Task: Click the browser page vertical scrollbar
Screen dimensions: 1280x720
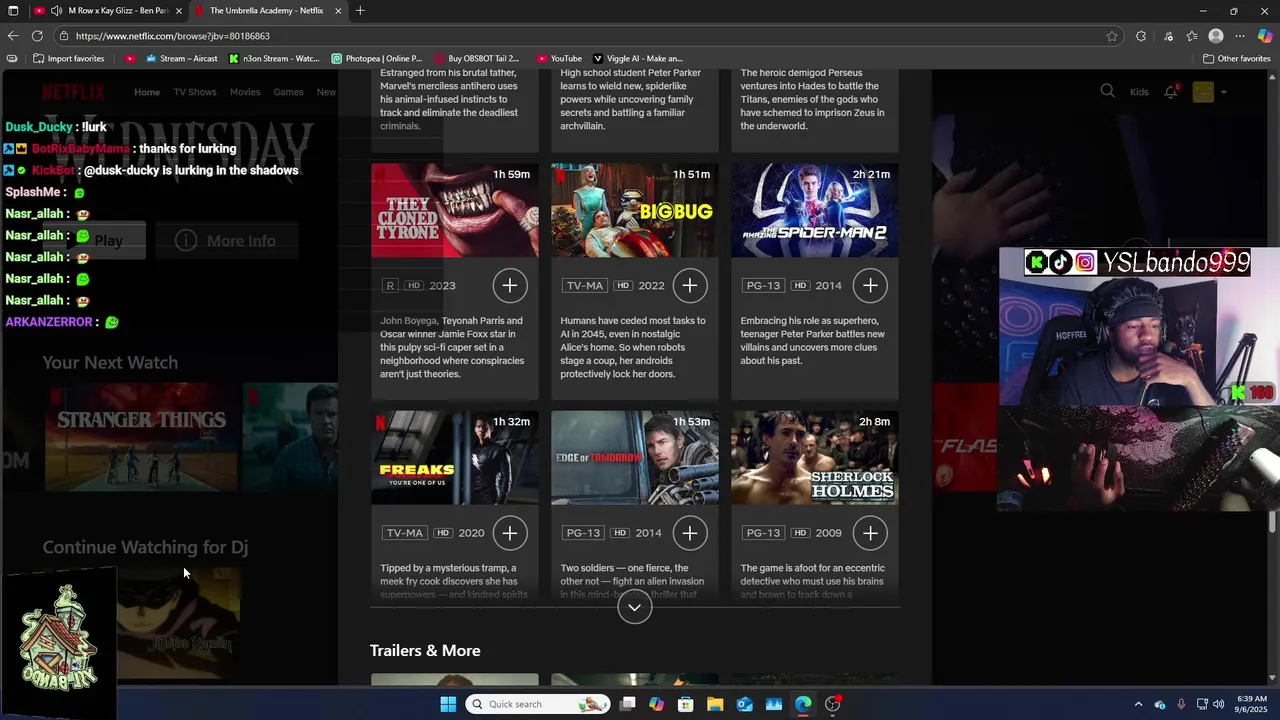Action: 1273,520
